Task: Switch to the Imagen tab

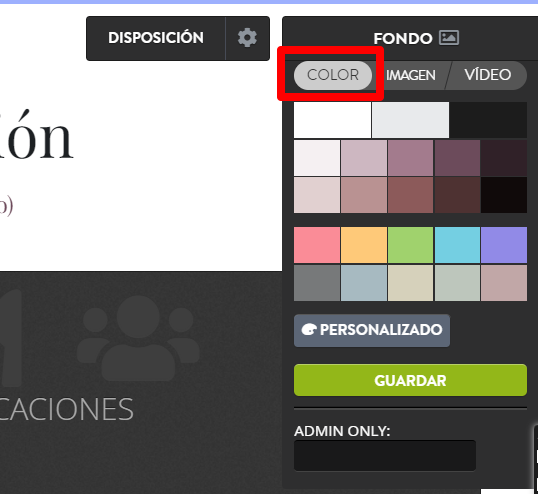Action: coord(411,75)
